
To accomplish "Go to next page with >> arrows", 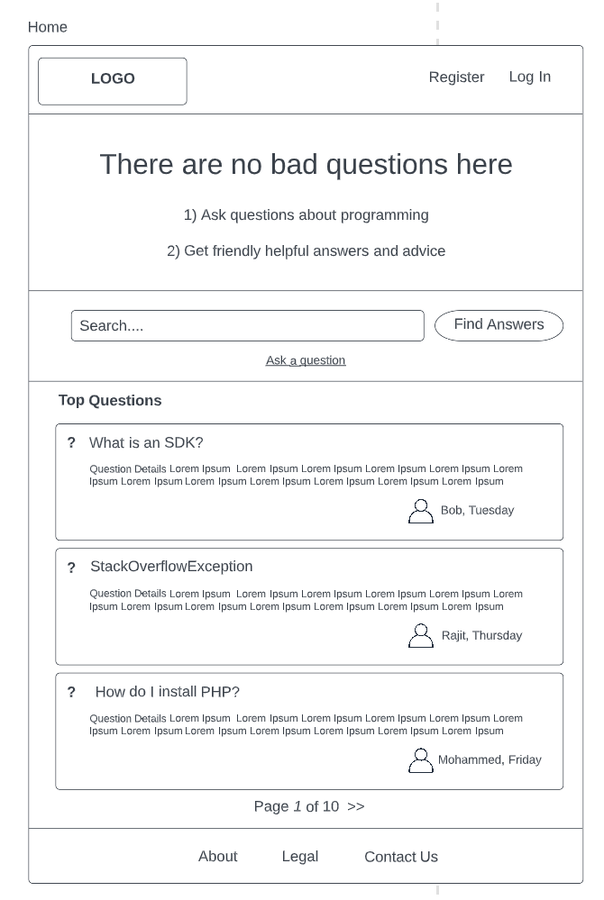I will pos(356,806).
